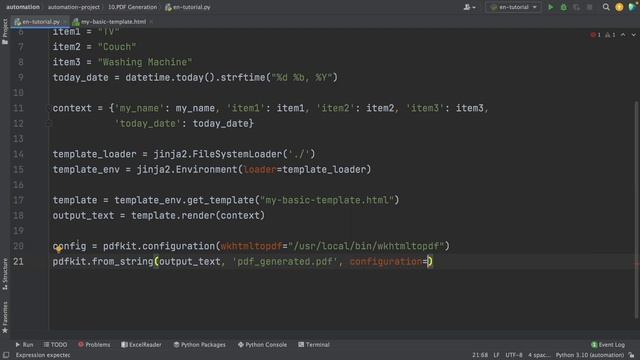Click the yellow intention bulb on line 20

coord(59,248)
